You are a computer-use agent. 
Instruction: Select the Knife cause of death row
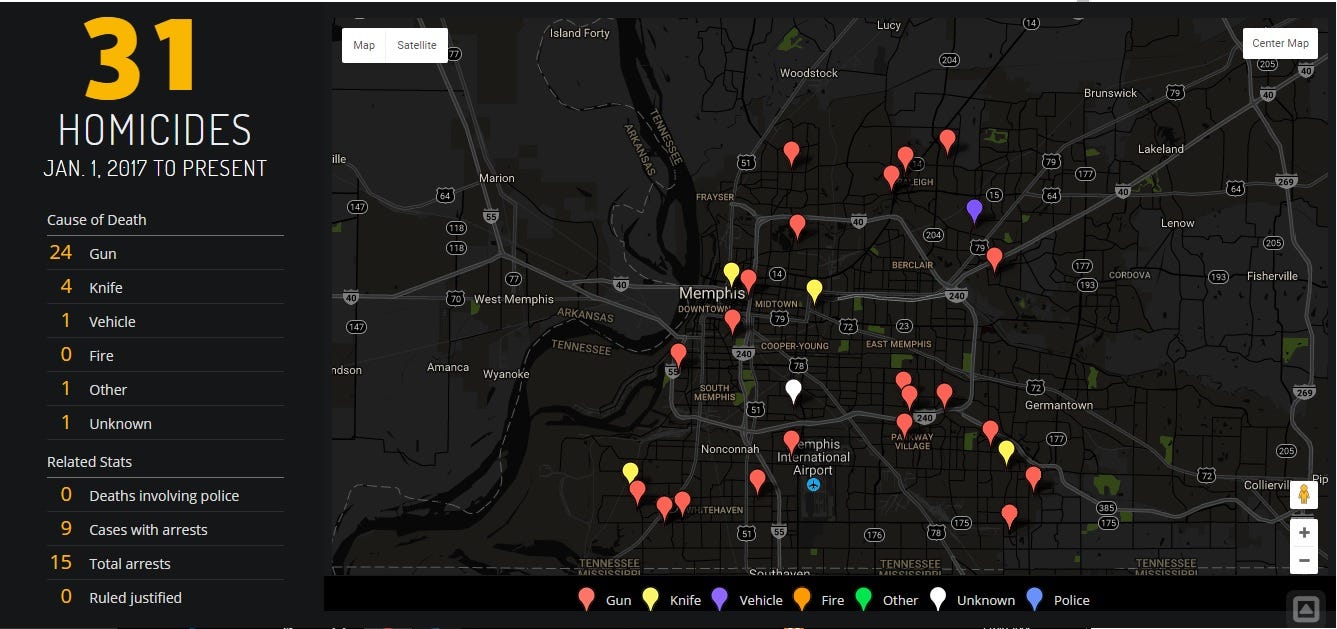tap(165, 287)
